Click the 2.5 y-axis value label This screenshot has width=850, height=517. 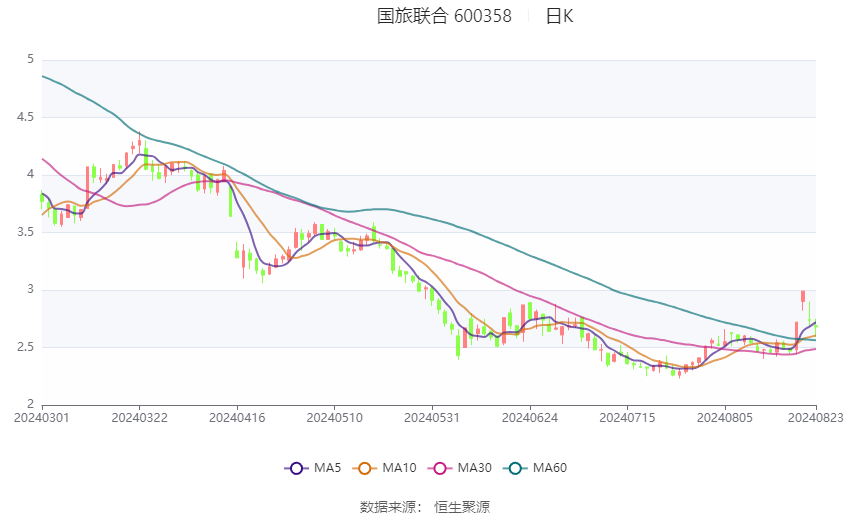(25, 347)
